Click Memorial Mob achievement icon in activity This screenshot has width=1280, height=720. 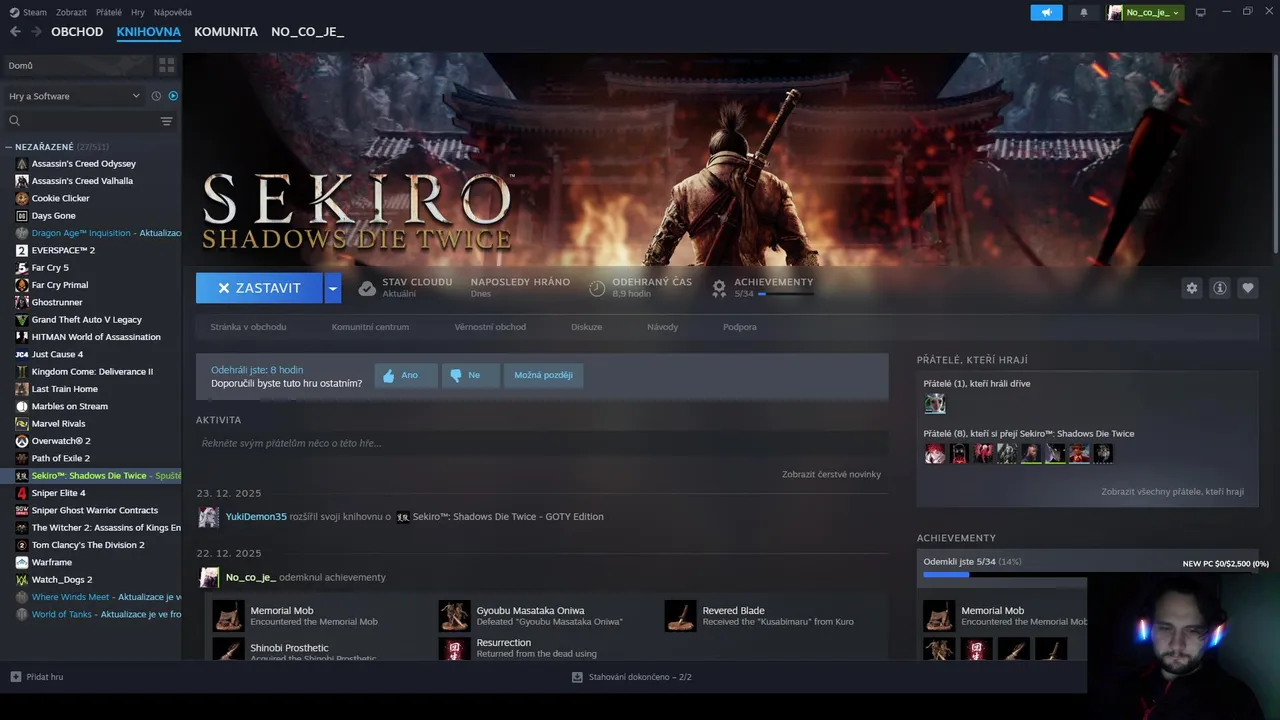[x=229, y=616]
